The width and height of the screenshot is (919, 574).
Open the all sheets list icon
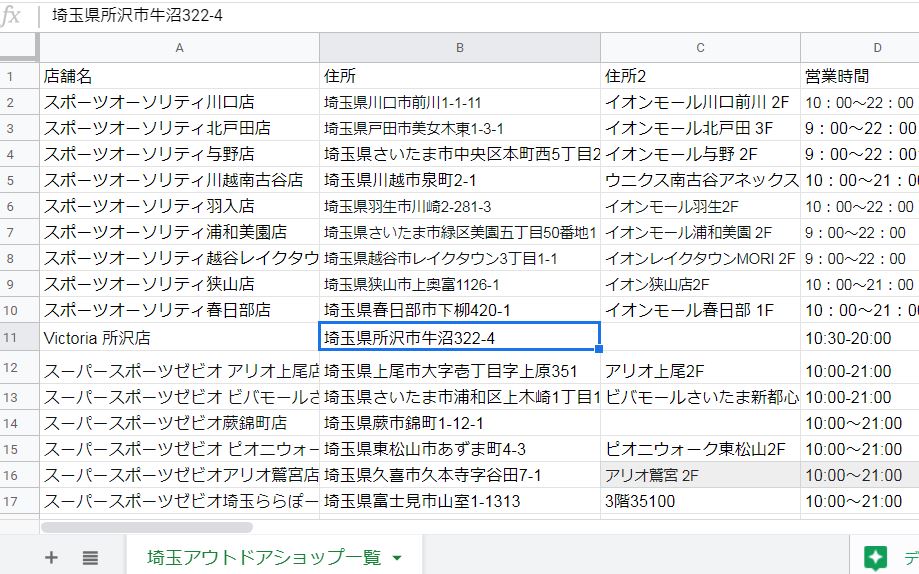pos(90,557)
